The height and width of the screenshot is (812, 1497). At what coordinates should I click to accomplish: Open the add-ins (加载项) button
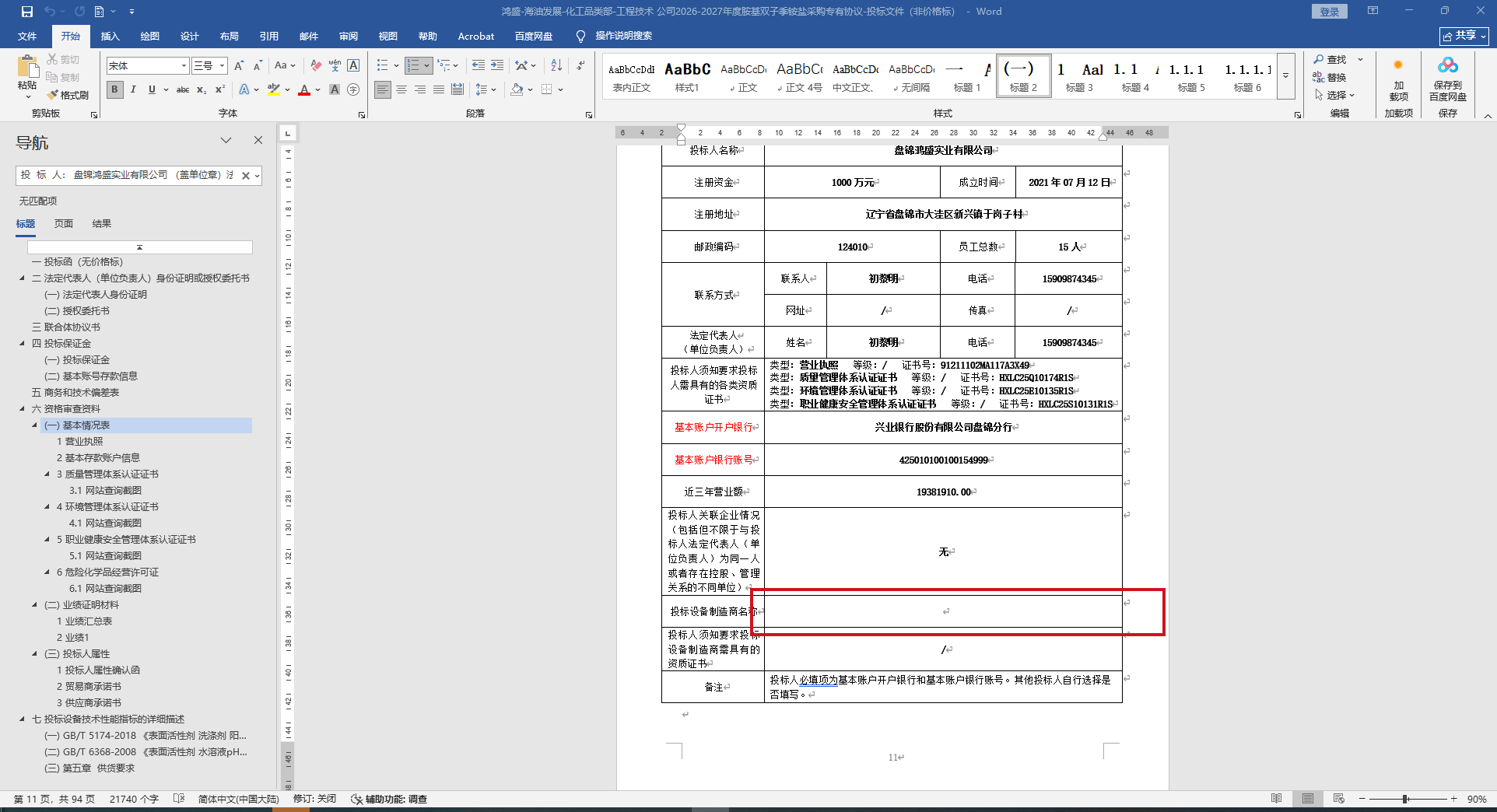(1398, 79)
